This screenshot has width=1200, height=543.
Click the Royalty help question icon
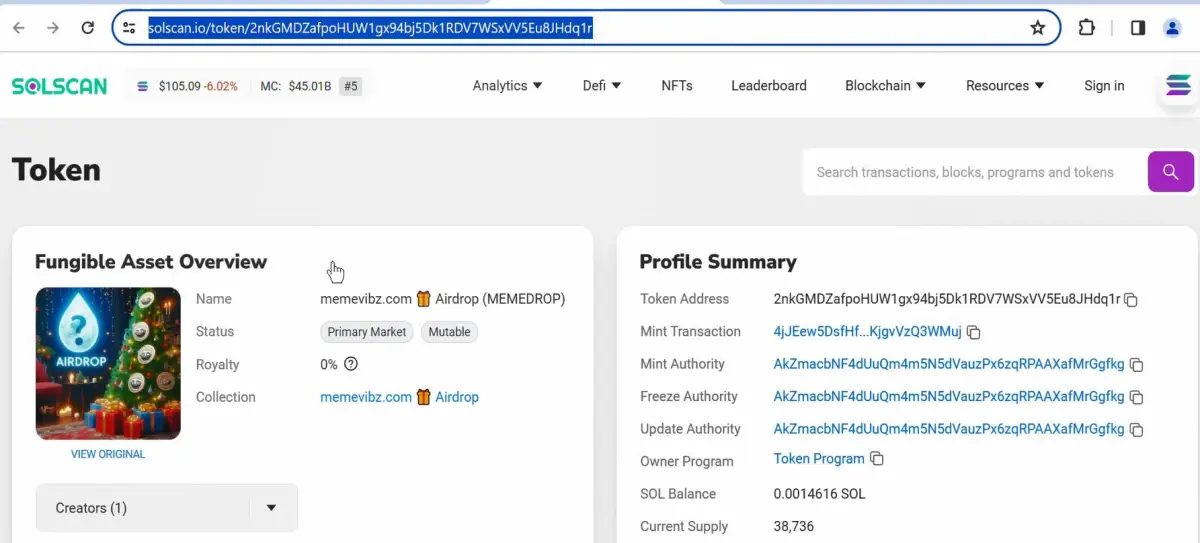pyautogui.click(x=350, y=364)
